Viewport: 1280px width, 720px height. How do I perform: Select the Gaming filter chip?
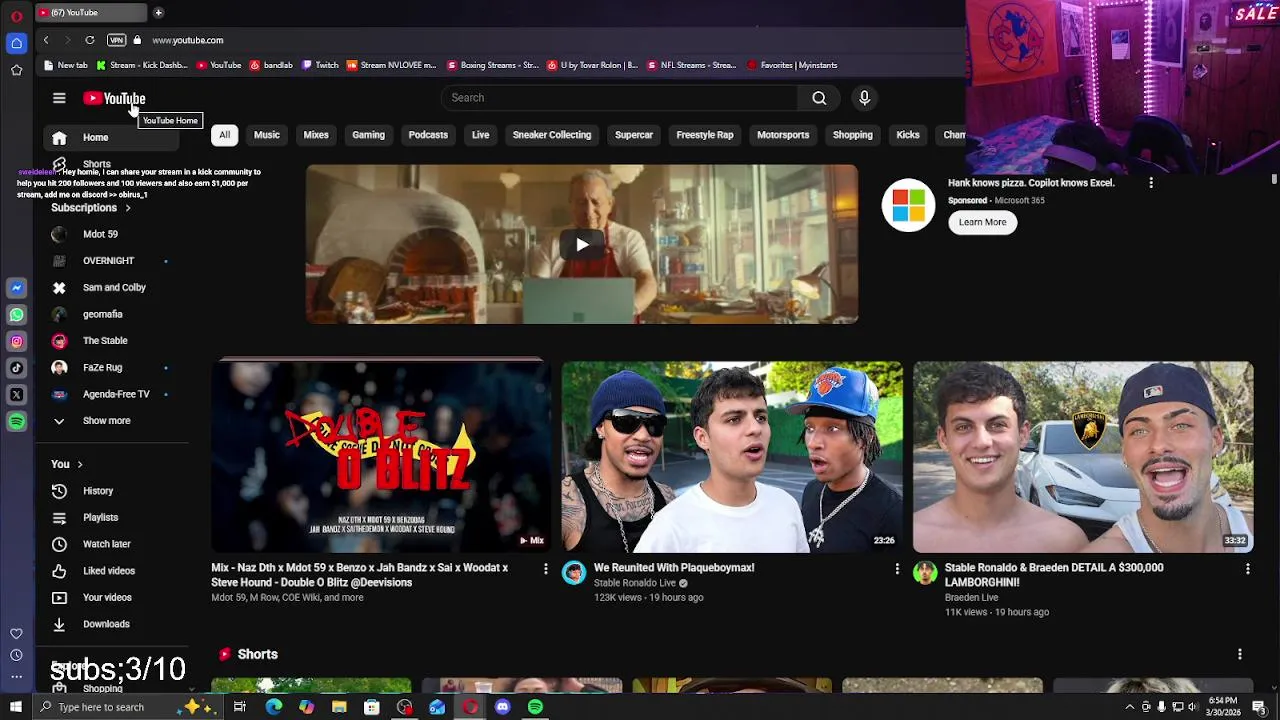(x=368, y=135)
